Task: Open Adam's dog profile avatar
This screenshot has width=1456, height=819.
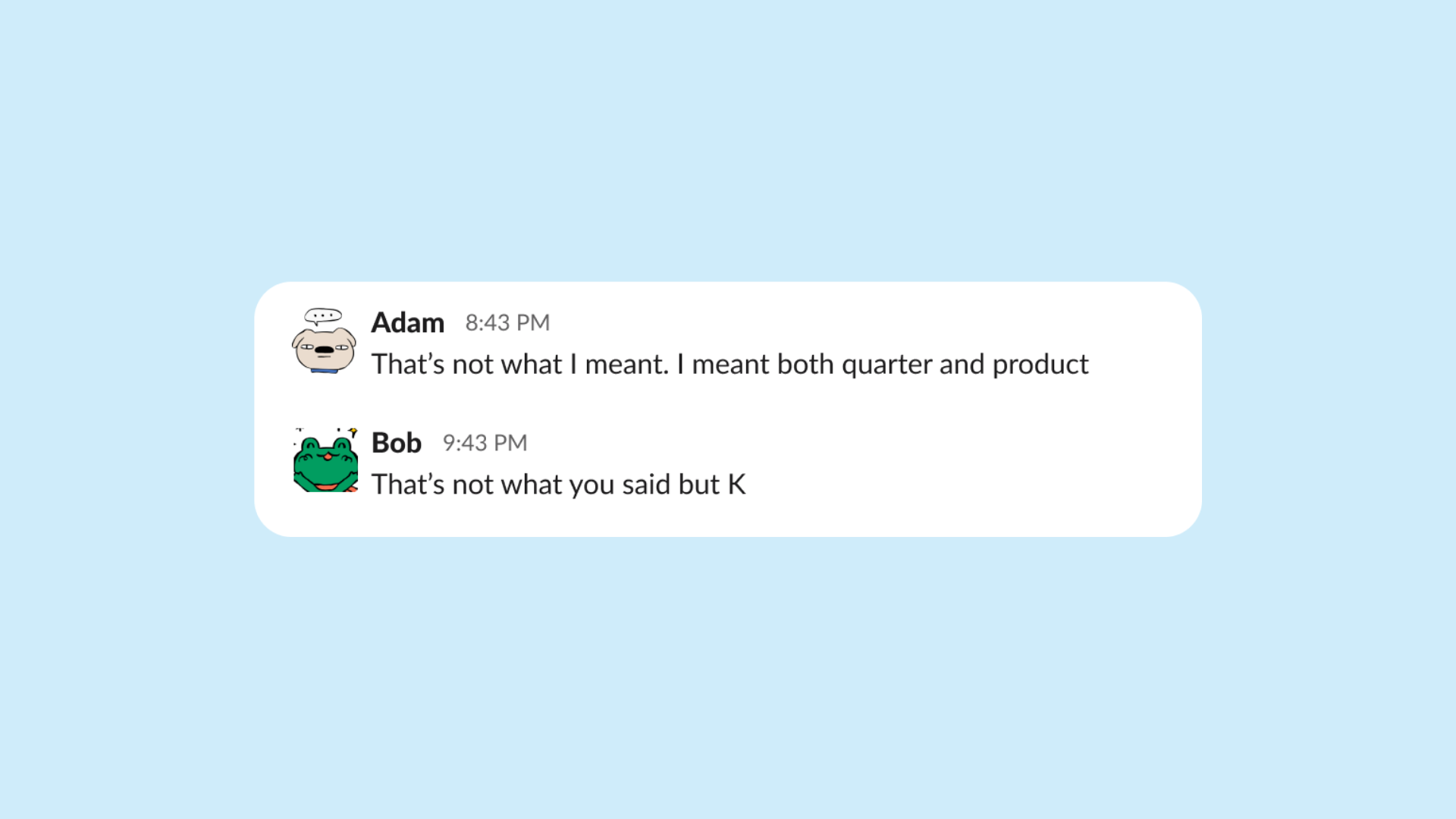Action: point(324,340)
